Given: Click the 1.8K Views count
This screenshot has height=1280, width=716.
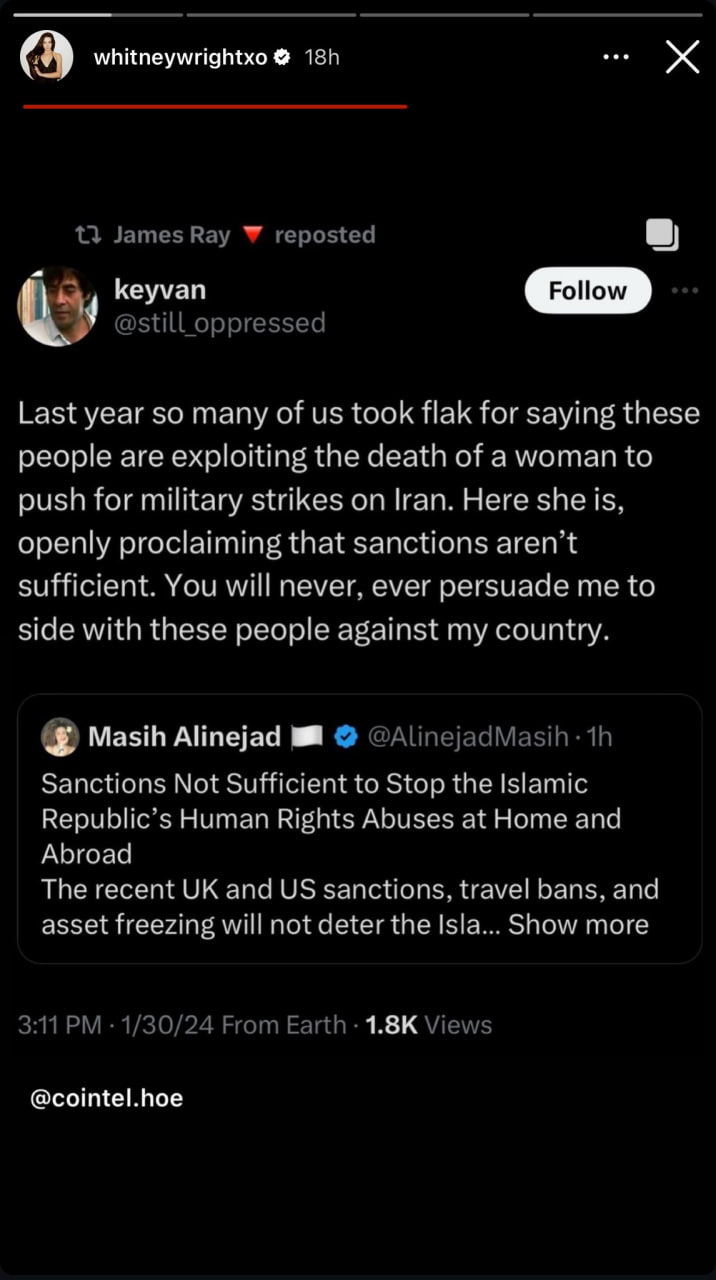Looking at the screenshot, I should (x=429, y=1025).
